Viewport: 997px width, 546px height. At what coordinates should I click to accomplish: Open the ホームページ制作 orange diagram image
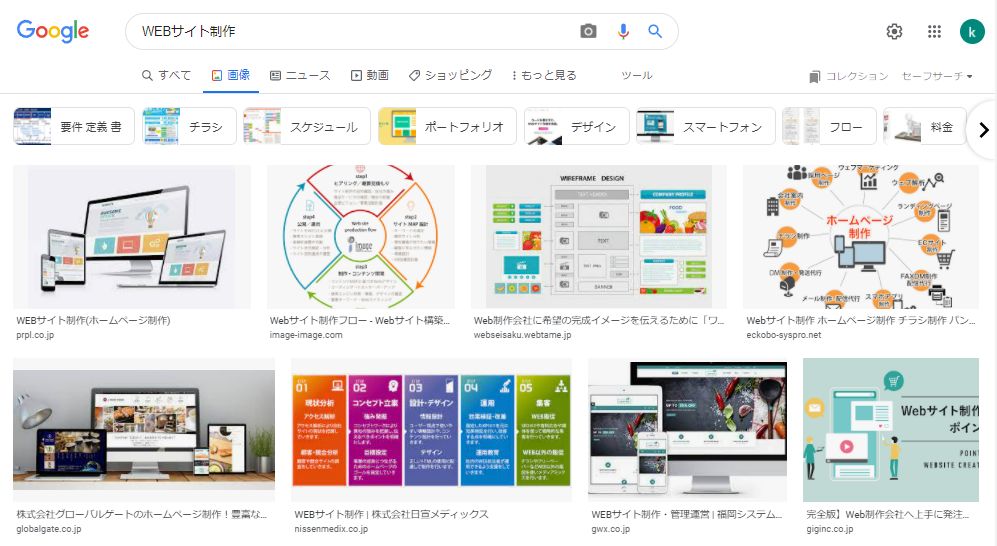tap(861, 237)
